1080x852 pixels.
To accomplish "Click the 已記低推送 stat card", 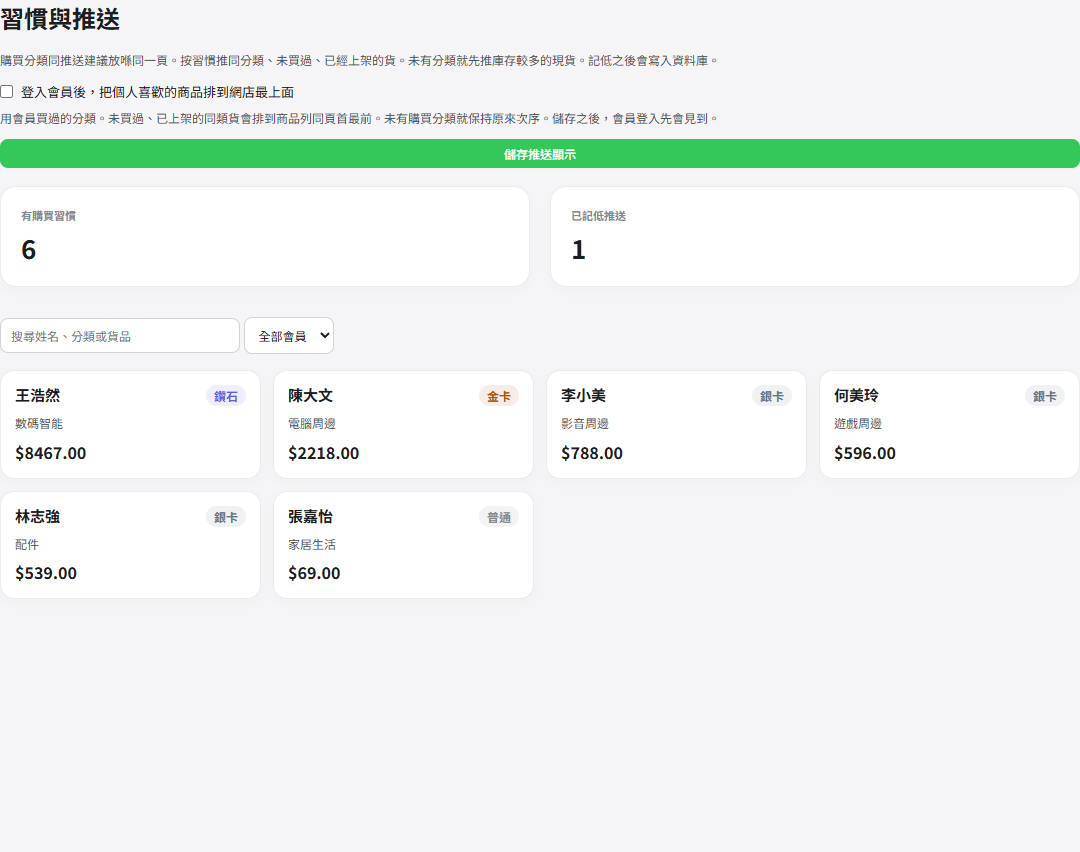I will pos(815,236).
